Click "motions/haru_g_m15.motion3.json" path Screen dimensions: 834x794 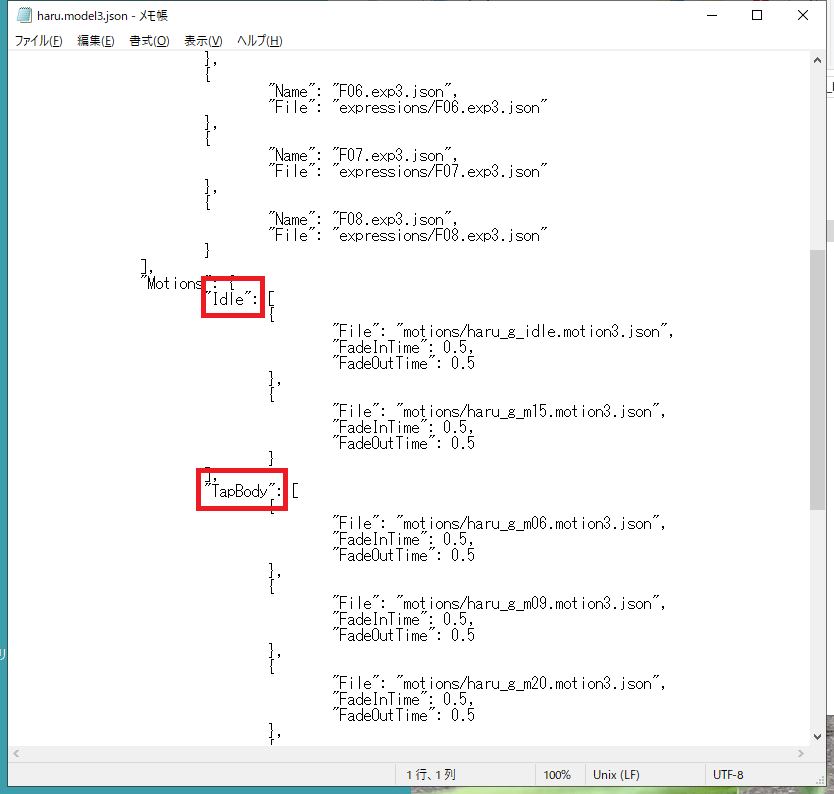click(528, 411)
